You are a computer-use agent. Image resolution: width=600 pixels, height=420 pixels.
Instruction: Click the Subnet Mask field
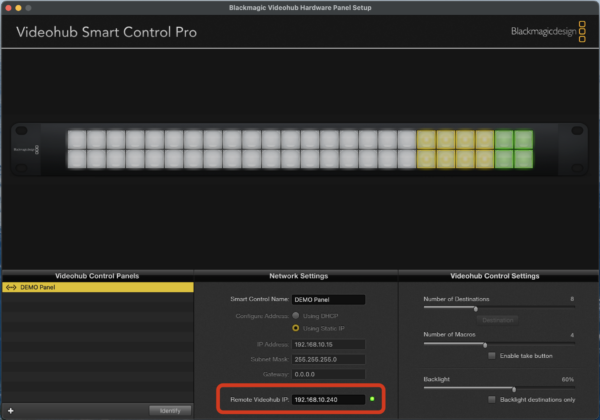[x=328, y=359]
